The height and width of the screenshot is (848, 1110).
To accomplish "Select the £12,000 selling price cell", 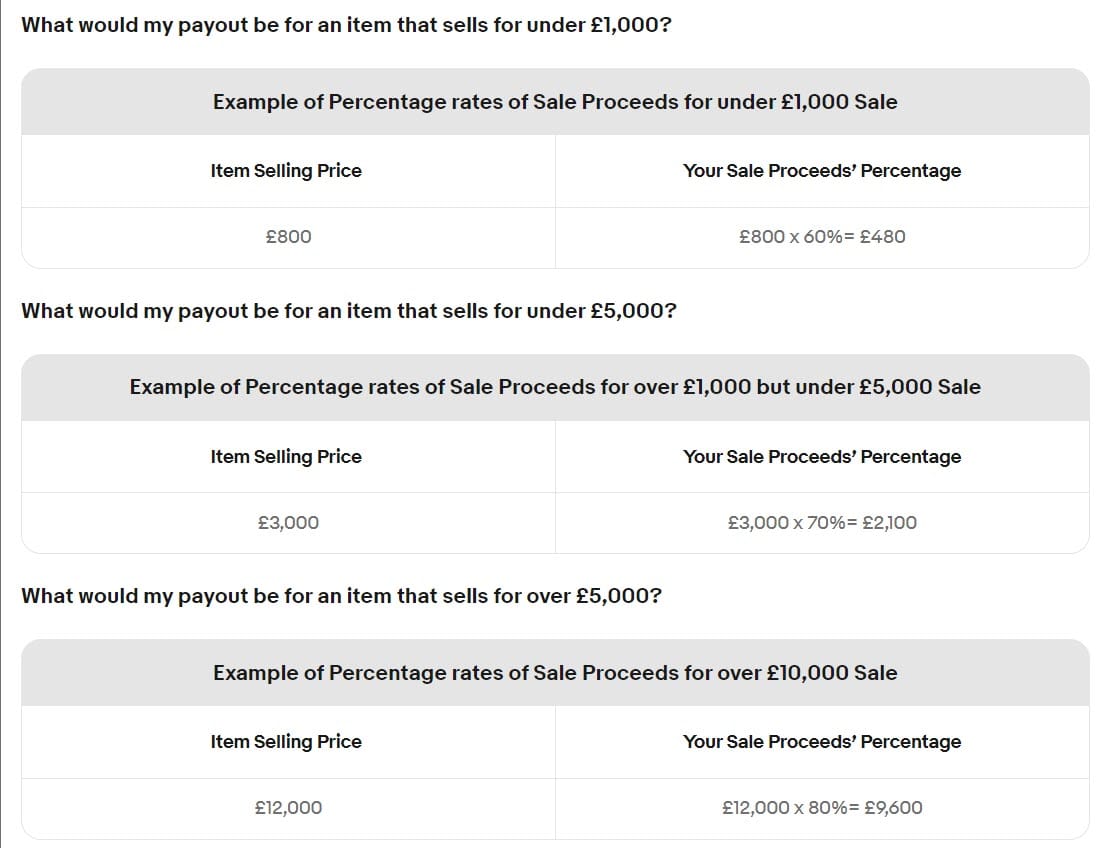I will [288, 808].
